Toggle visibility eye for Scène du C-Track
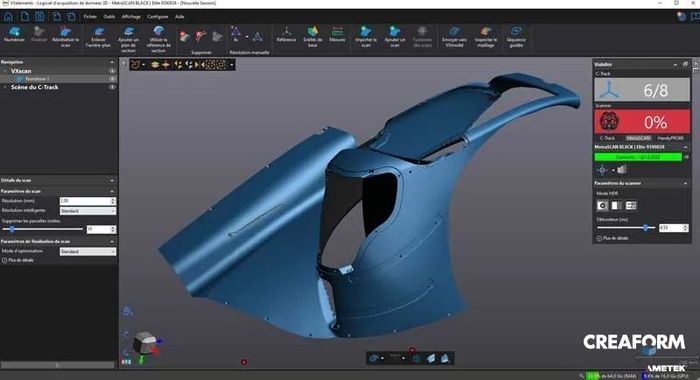Viewport: 700px width, 380px height. [x=112, y=87]
